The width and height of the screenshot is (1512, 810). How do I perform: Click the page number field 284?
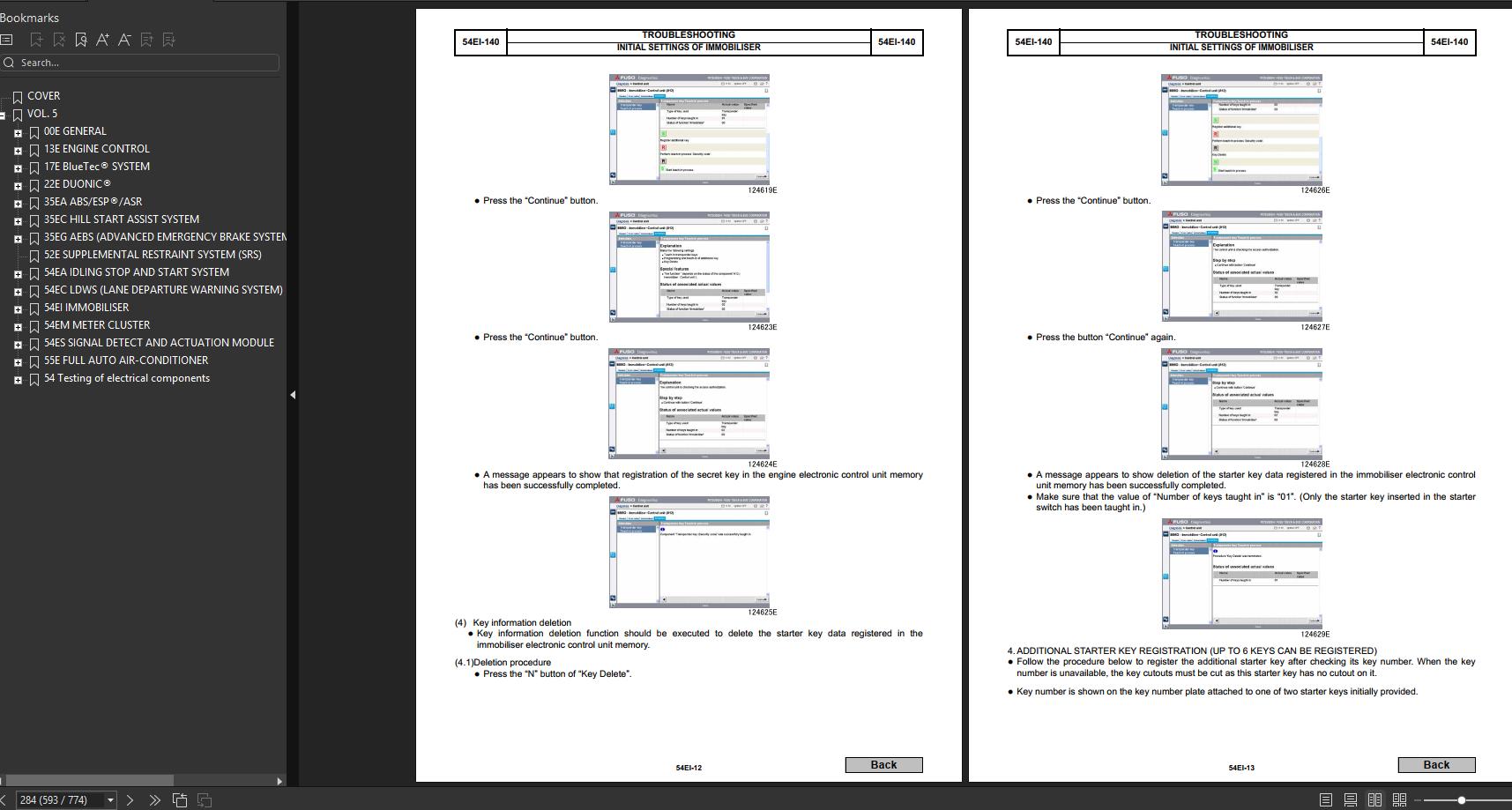point(60,800)
